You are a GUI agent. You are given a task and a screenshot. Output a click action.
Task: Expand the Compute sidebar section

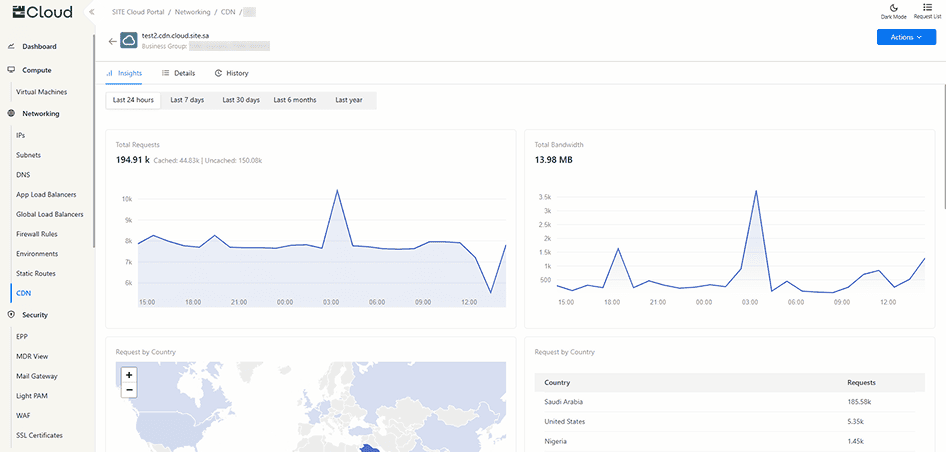(x=37, y=70)
